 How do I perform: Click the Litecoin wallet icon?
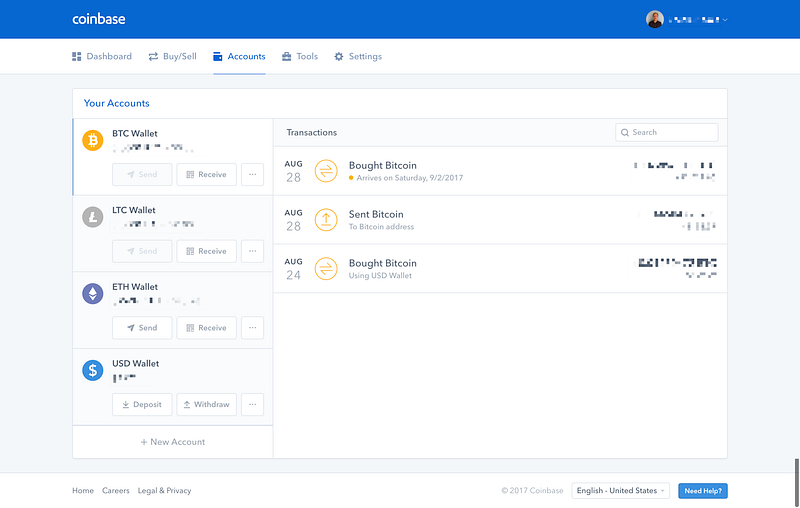92,217
